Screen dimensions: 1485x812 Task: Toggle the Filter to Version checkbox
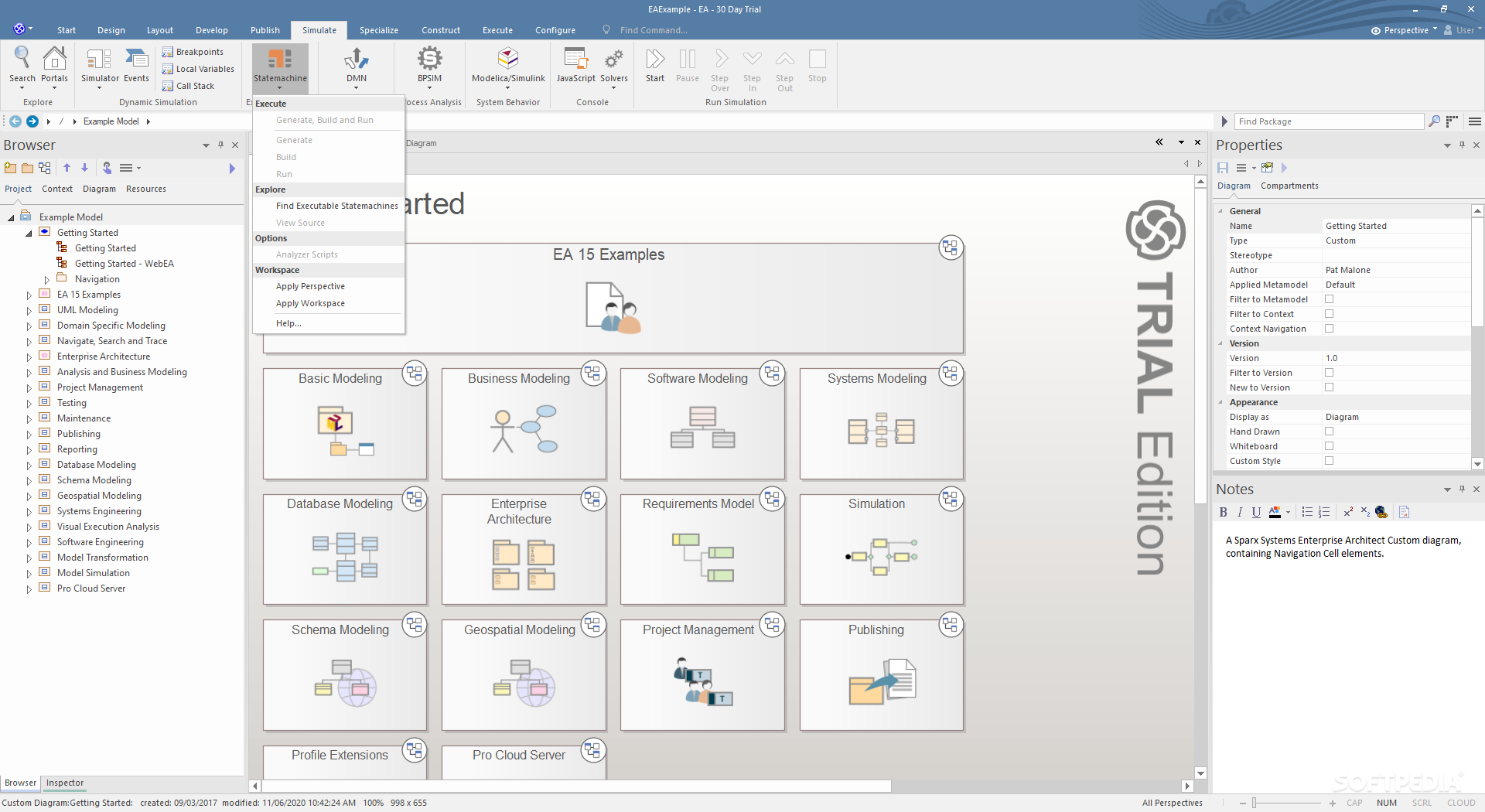coord(1329,373)
